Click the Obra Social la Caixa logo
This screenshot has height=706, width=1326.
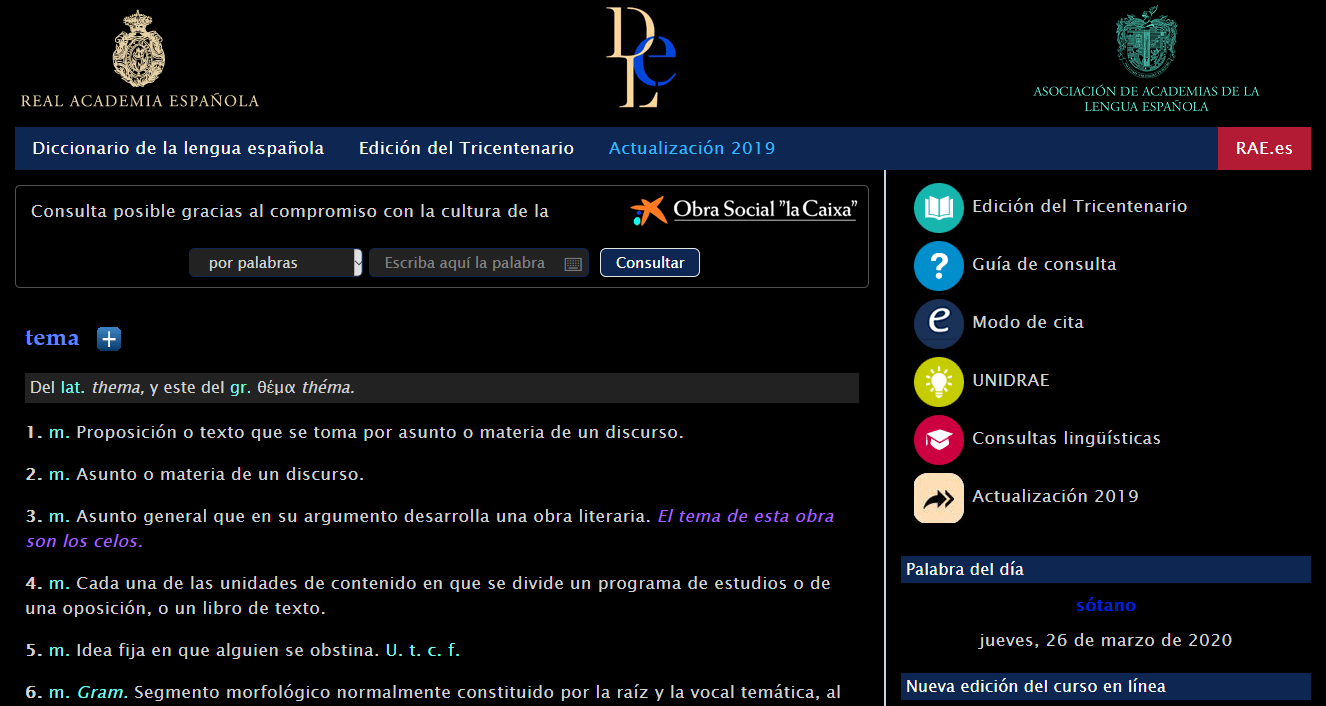coord(743,209)
